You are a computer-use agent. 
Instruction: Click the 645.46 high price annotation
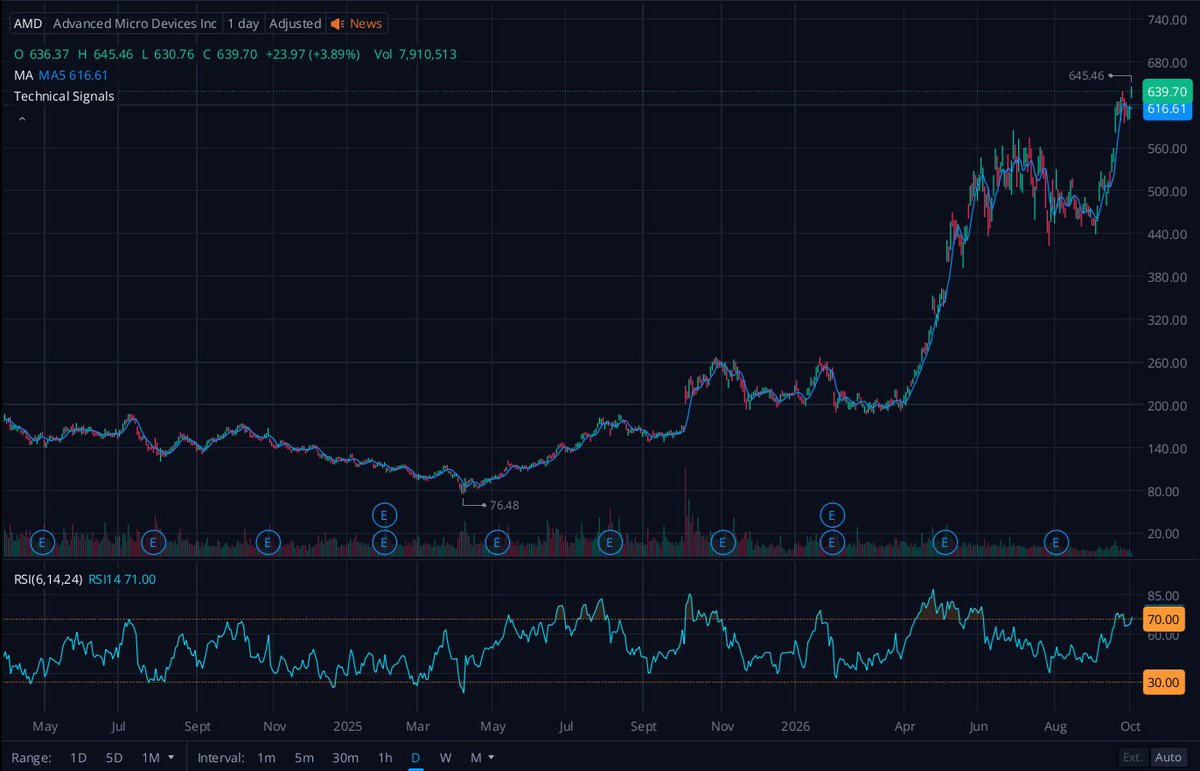[x=1086, y=75]
